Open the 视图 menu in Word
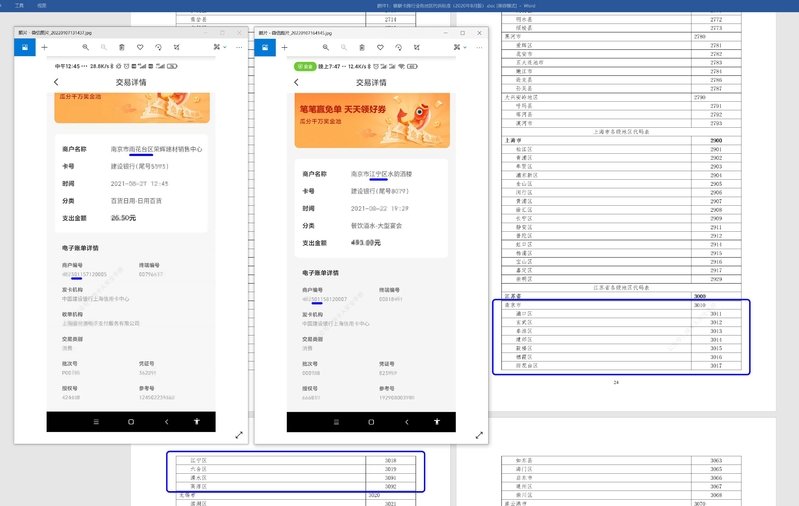This screenshot has width=799, height=506. point(42,6)
